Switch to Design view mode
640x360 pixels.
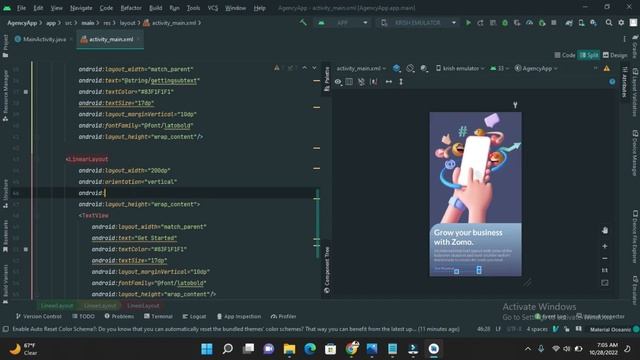coord(615,55)
